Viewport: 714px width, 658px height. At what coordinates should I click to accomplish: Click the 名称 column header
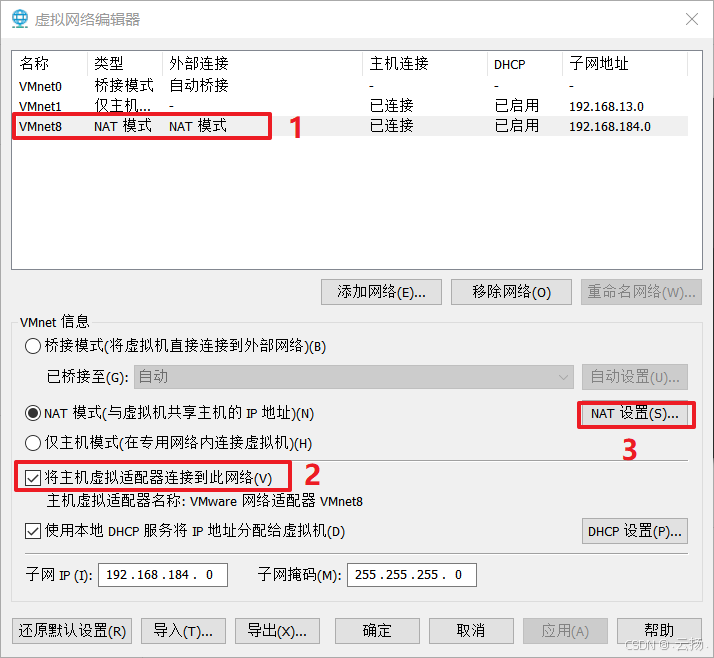click(x=49, y=63)
